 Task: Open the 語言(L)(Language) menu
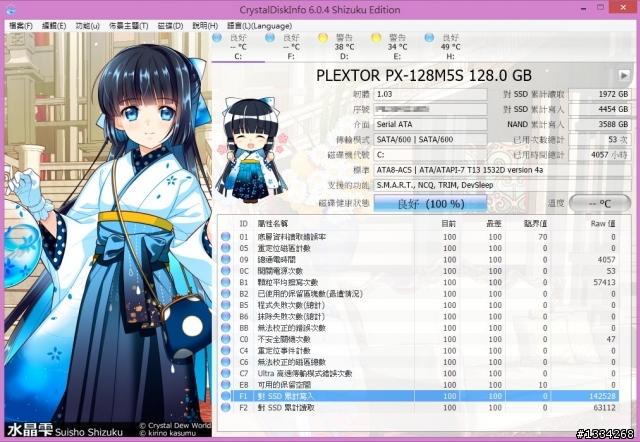(259, 26)
